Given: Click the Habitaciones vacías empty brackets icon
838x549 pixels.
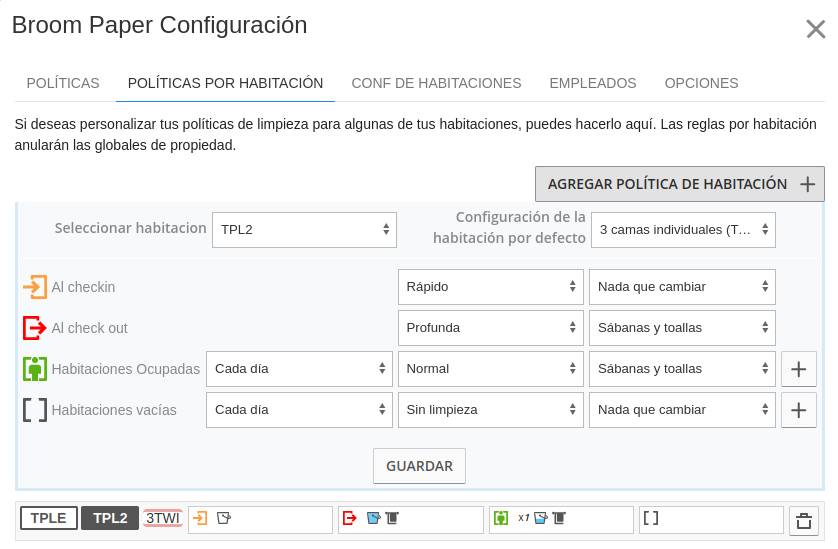Looking at the screenshot, I should pos(35,410).
